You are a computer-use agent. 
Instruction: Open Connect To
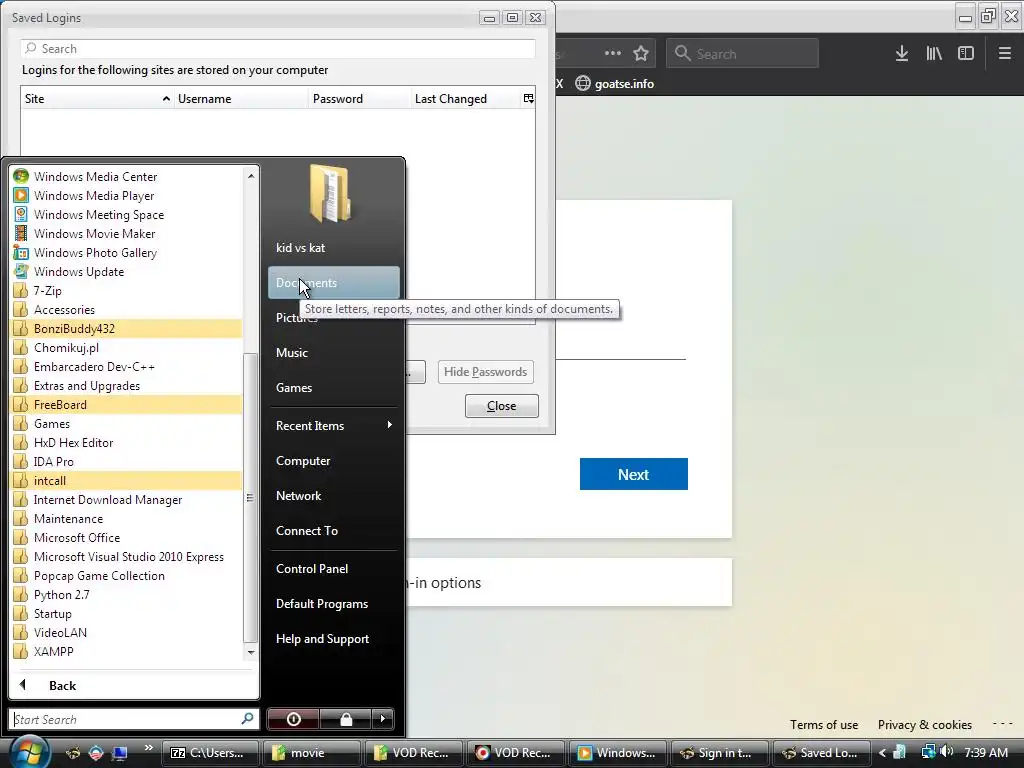(334, 531)
